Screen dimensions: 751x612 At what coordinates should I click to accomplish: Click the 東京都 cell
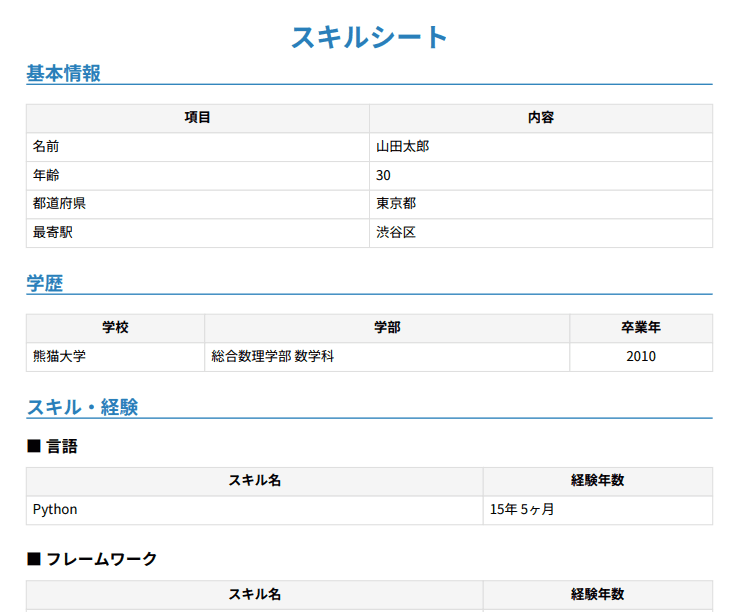[x=541, y=204]
